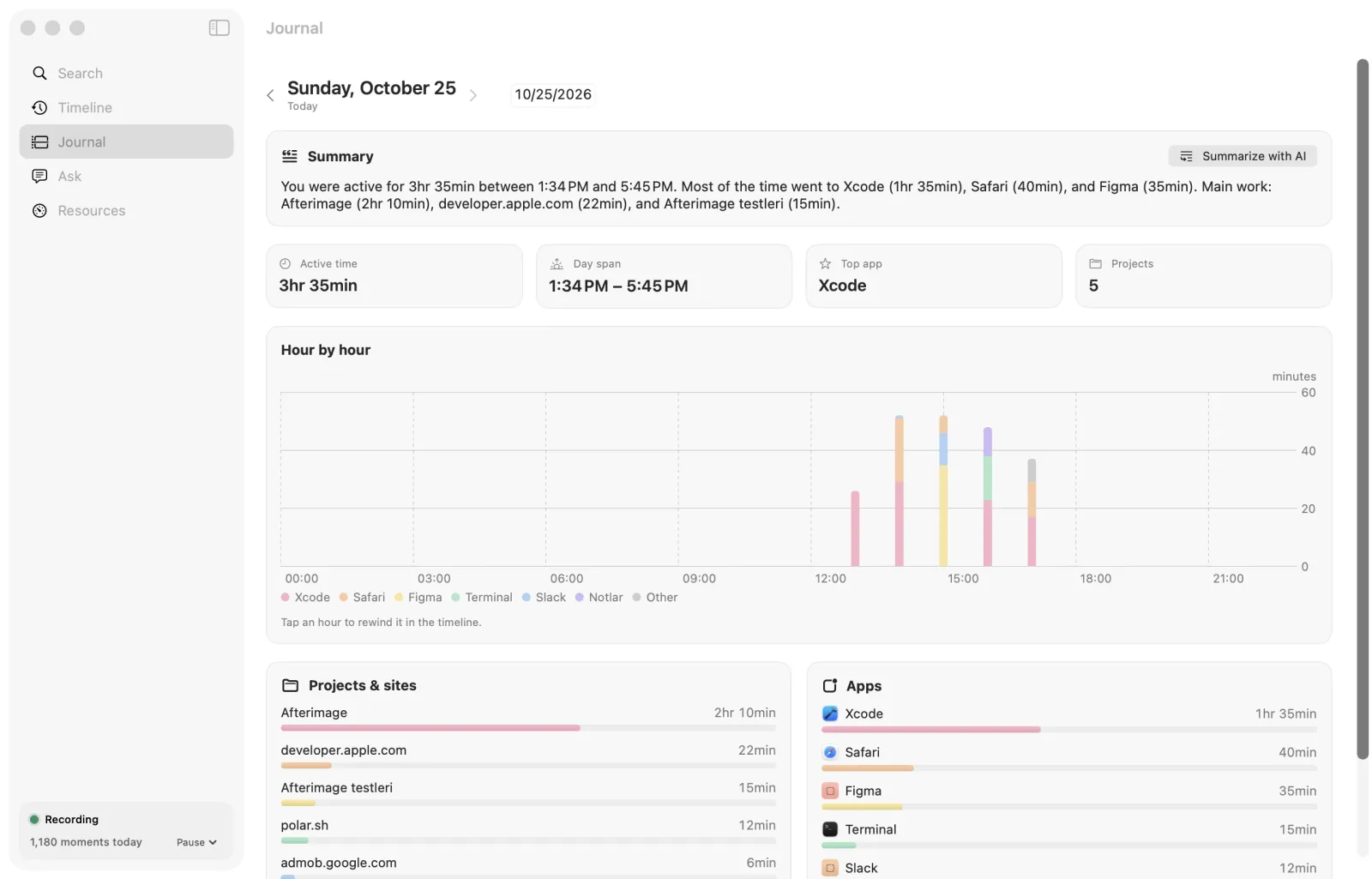Click the Apps section header icon
The height and width of the screenshot is (879, 1372).
click(x=830, y=686)
